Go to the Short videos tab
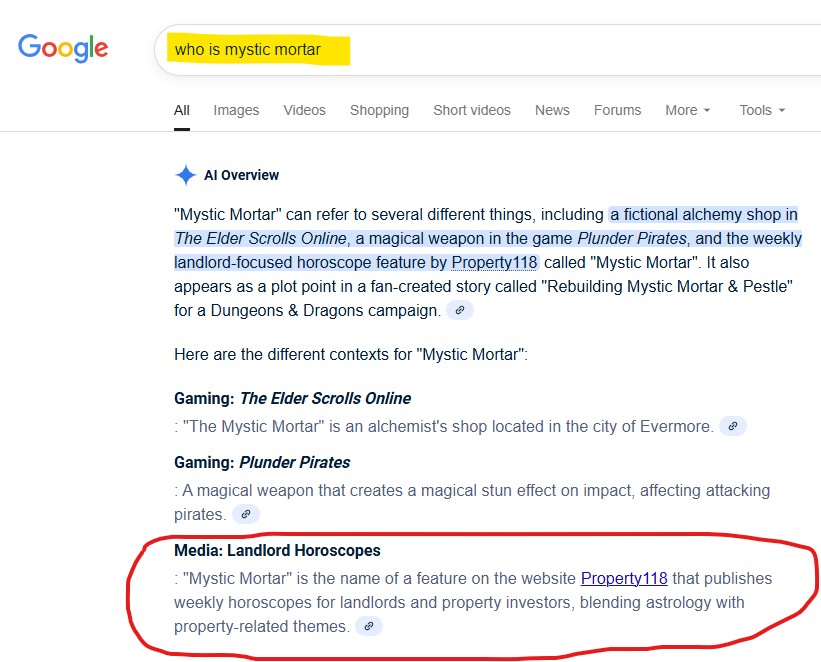 click(471, 110)
